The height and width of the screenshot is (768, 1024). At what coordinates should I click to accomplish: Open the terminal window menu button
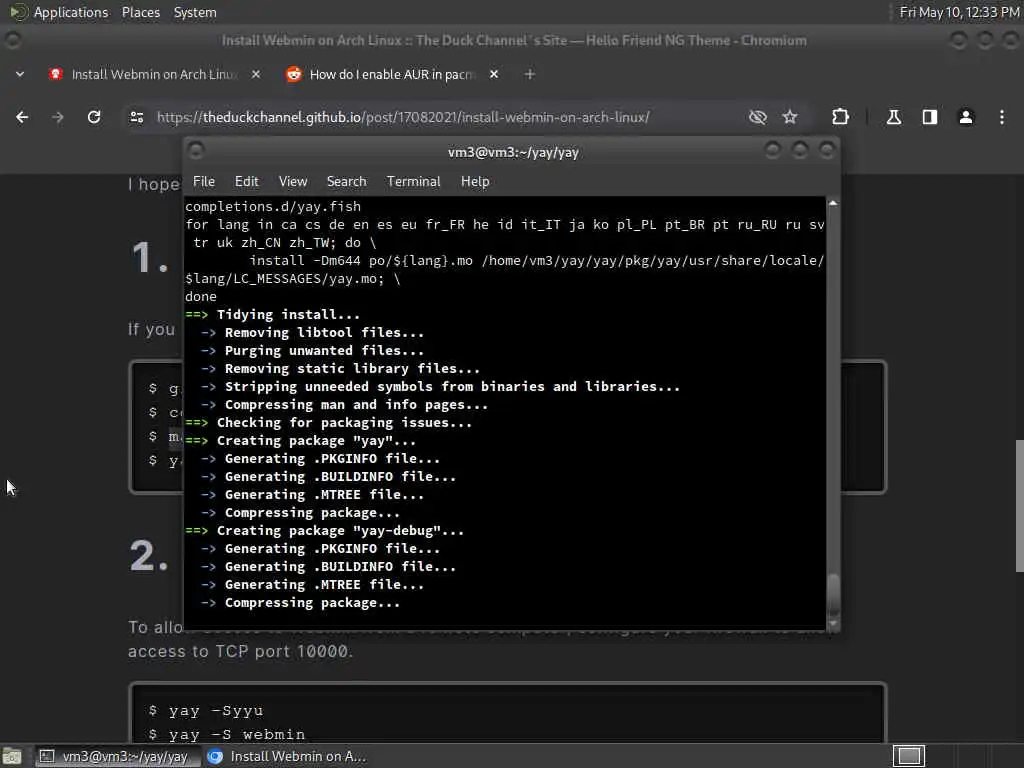pos(196,151)
